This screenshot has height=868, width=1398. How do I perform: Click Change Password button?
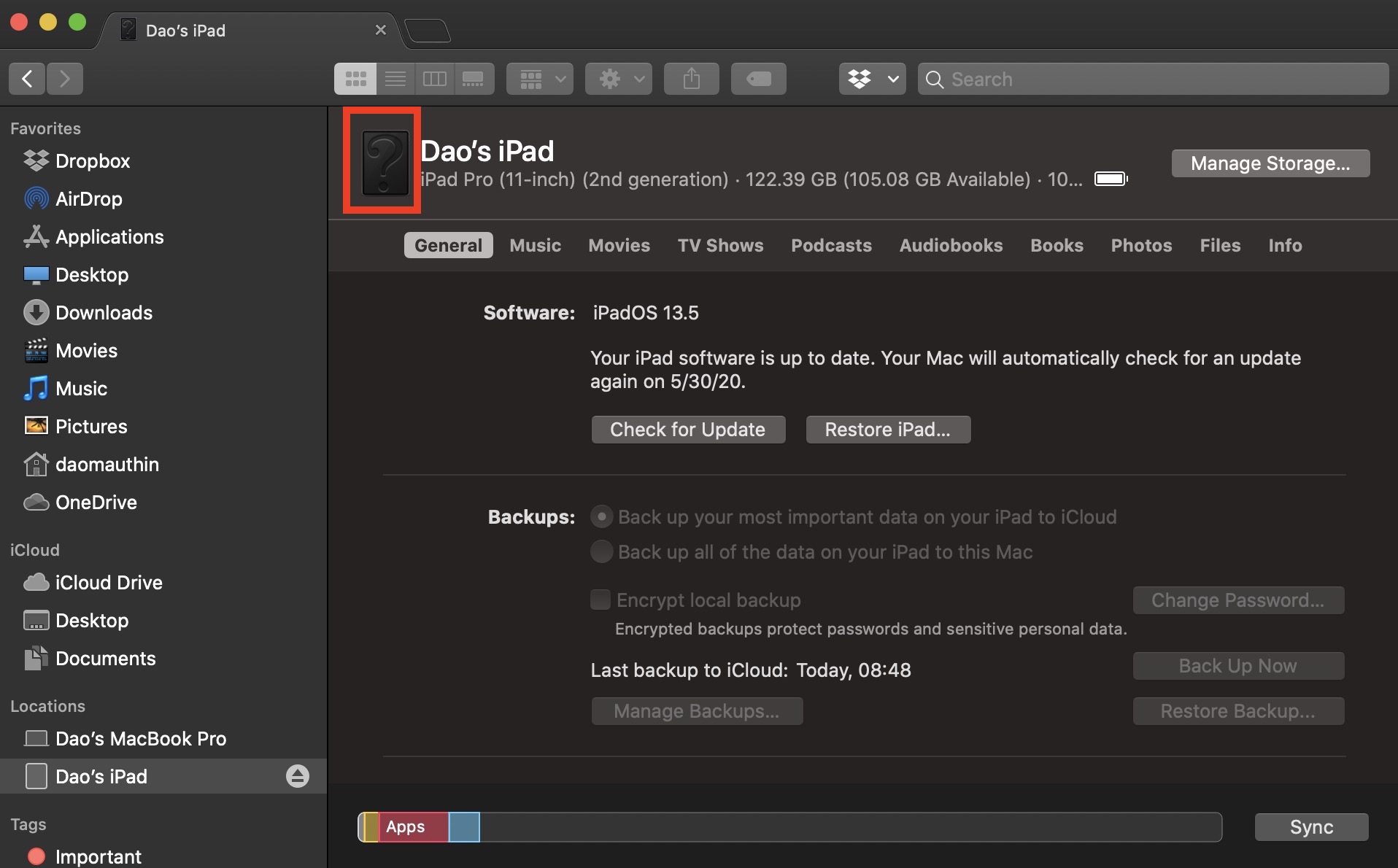[x=1238, y=600]
